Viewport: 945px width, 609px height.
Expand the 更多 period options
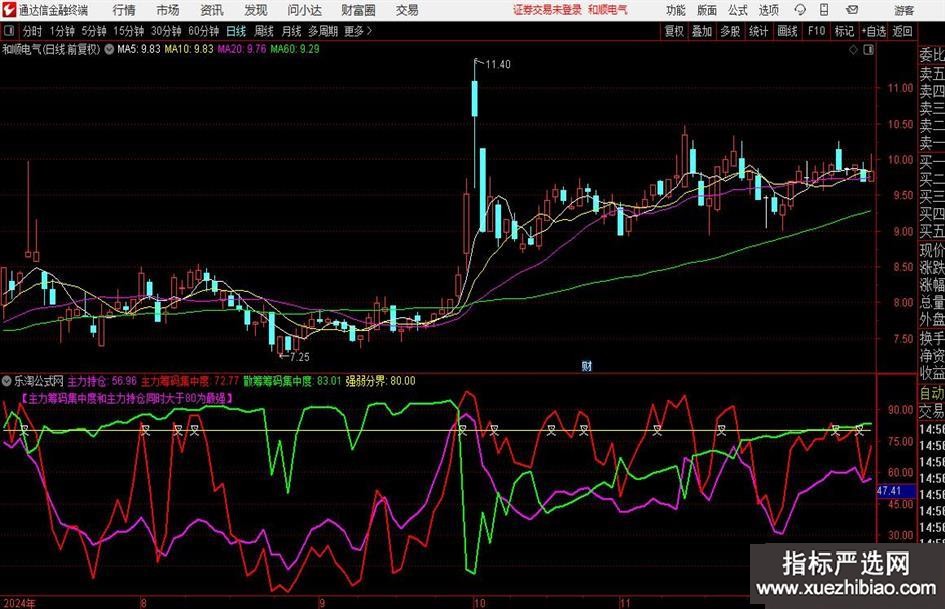pos(358,31)
